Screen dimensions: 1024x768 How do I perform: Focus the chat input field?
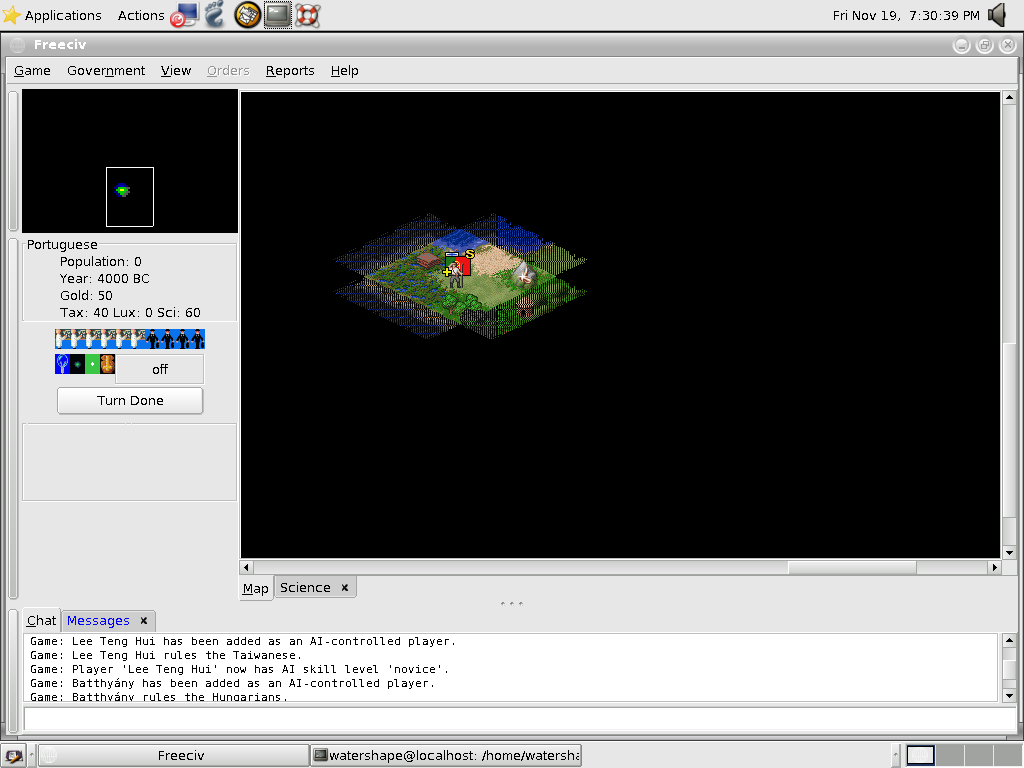click(x=520, y=718)
